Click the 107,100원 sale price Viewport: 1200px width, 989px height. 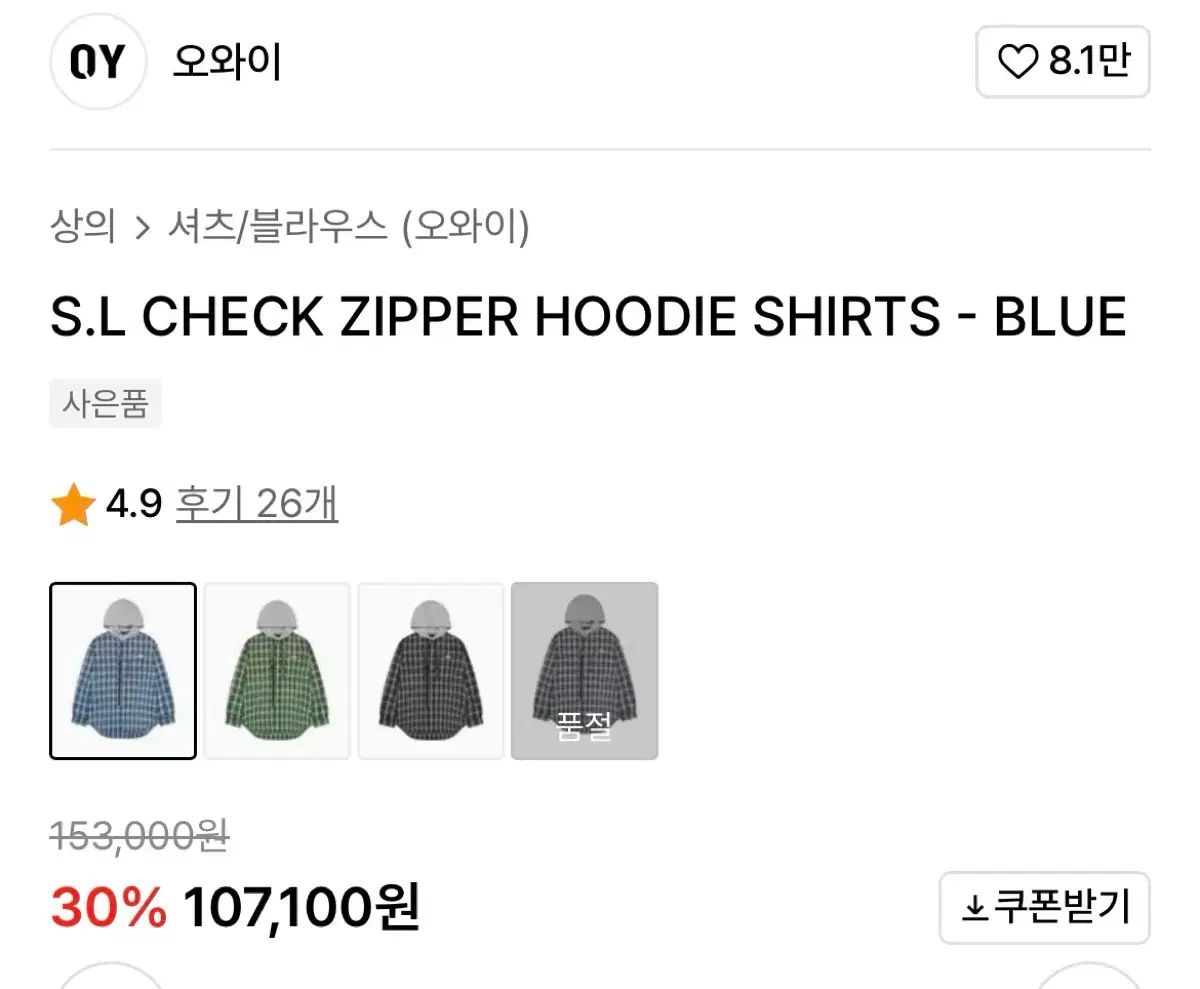click(x=302, y=908)
